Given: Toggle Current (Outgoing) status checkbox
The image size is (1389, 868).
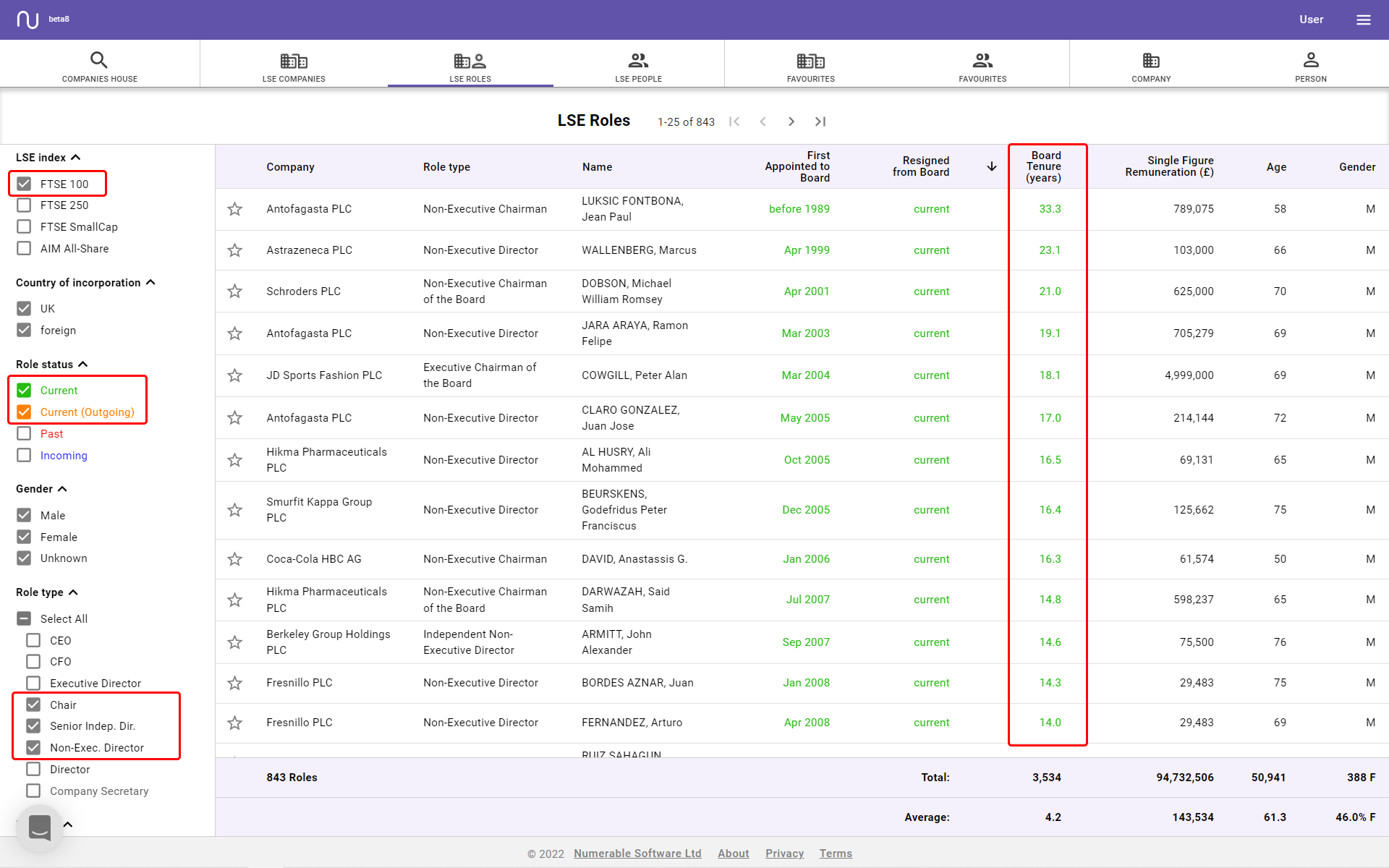Looking at the screenshot, I should 24,412.
